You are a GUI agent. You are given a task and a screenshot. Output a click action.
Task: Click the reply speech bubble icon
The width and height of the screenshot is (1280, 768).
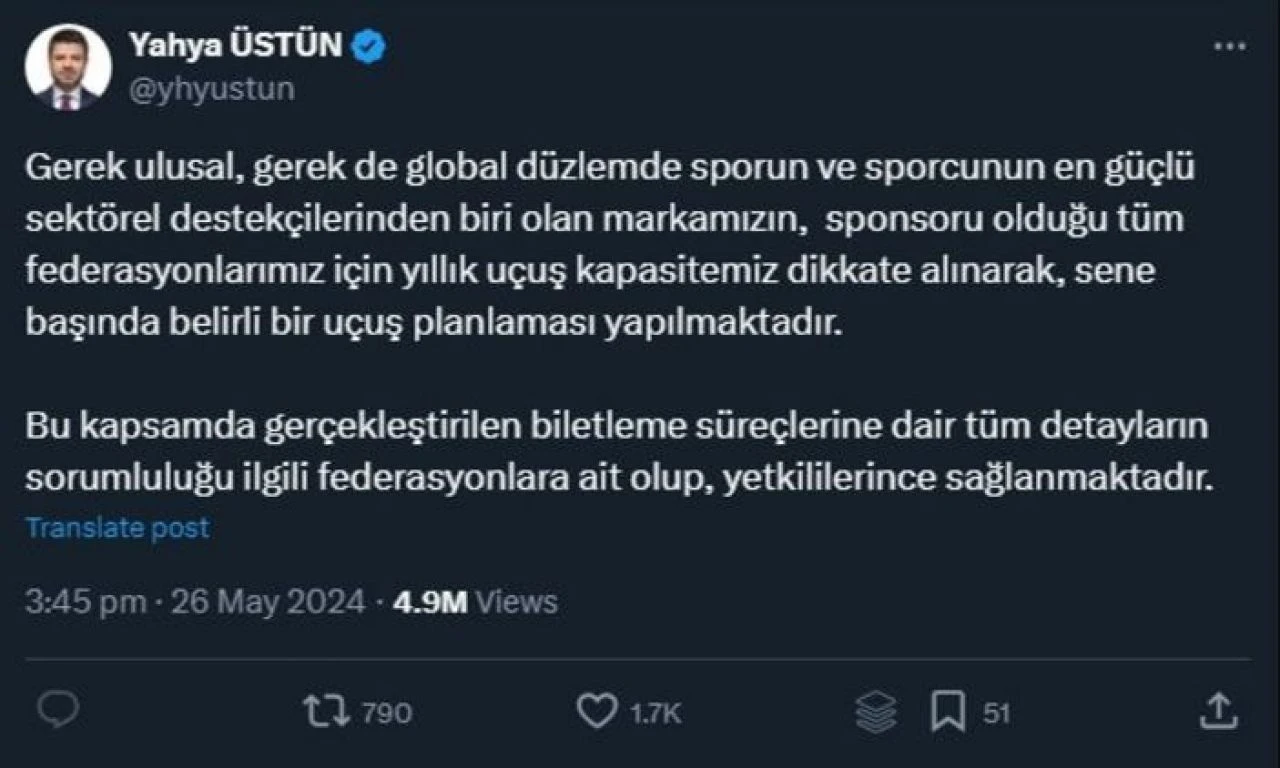point(58,711)
